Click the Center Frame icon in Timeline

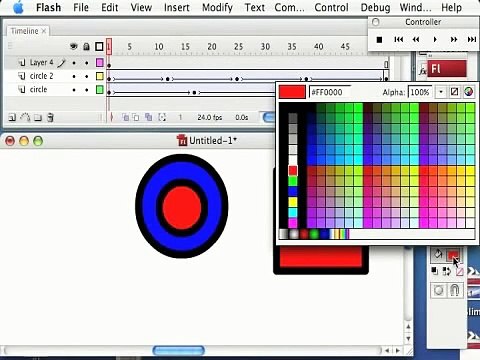[x=112, y=117]
